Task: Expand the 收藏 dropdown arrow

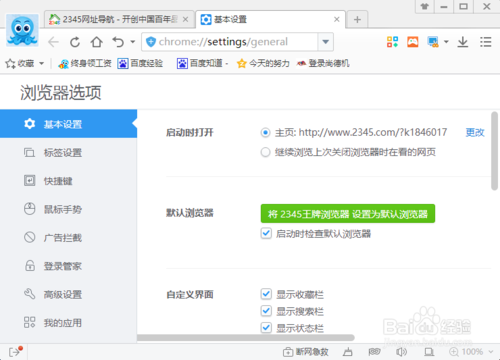Action: click(41, 63)
